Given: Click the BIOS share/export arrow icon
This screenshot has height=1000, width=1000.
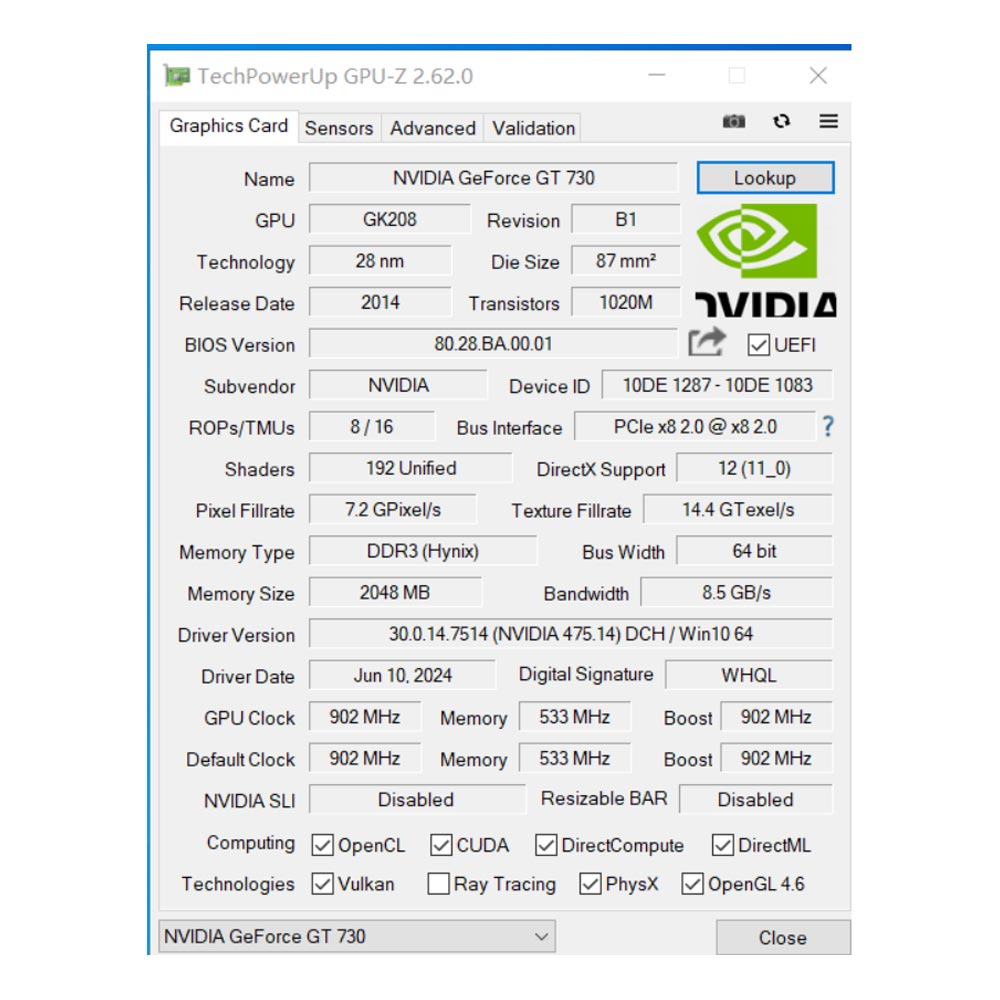Looking at the screenshot, I should (707, 342).
